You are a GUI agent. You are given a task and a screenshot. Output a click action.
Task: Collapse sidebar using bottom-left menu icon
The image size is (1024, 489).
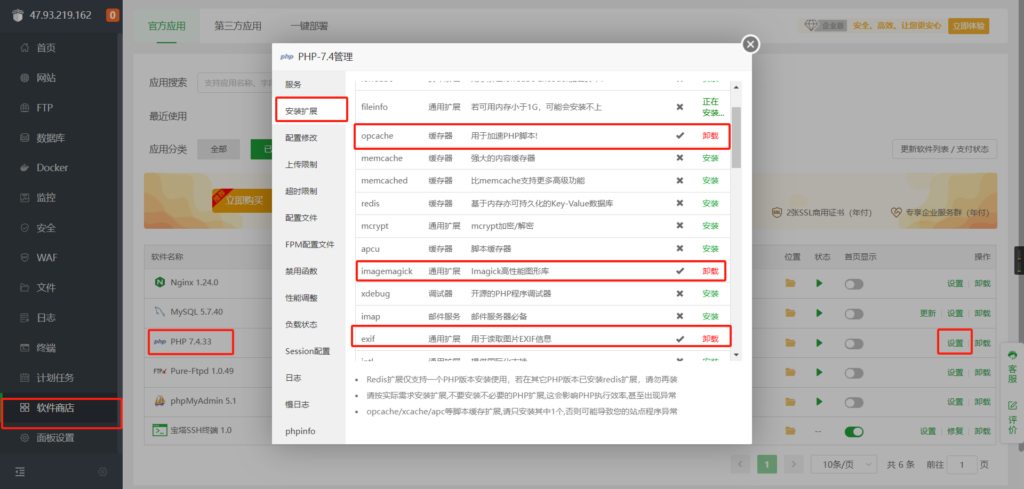pos(20,471)
